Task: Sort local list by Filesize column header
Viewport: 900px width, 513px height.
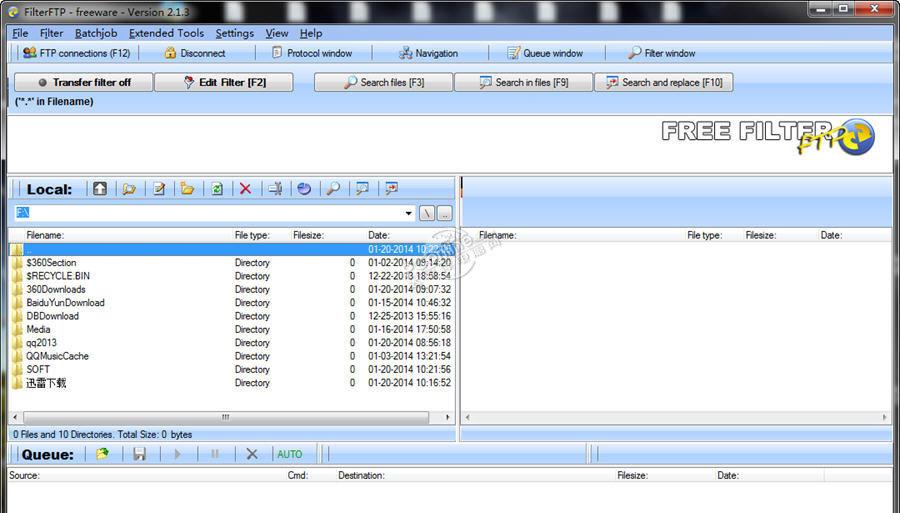Action: coord(308,235)
